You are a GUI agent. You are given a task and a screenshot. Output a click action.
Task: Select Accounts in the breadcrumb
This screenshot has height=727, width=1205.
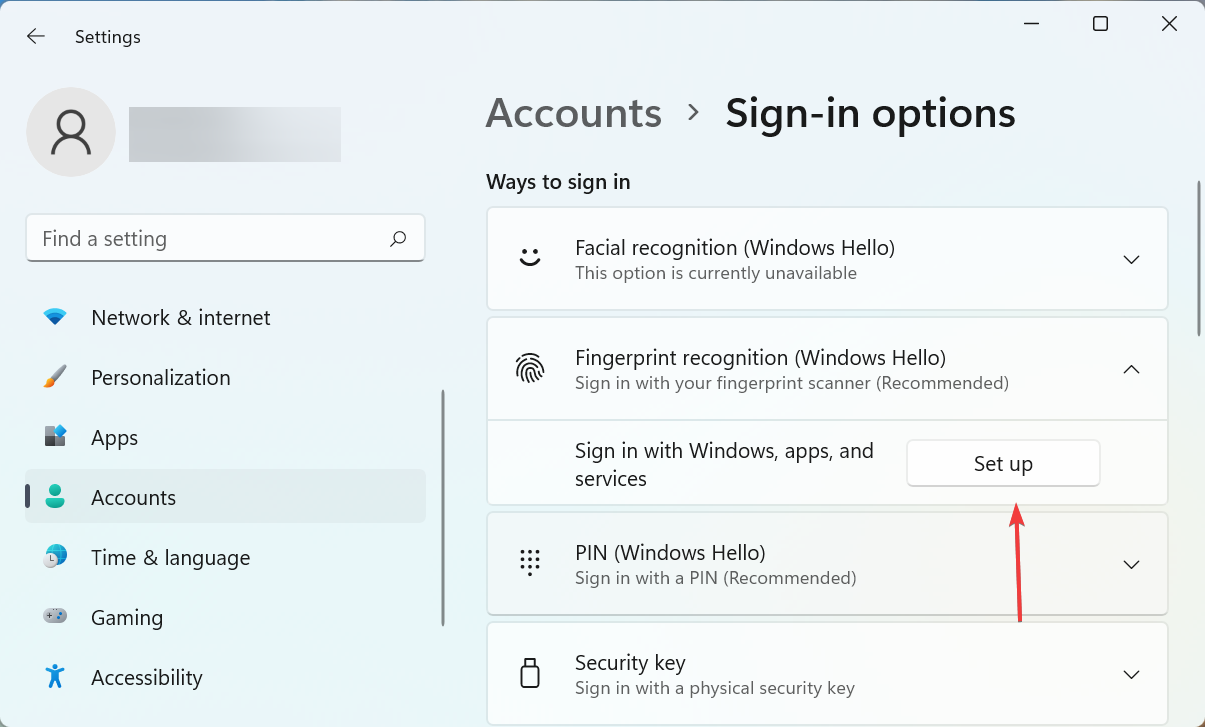[x=573, y=113]
